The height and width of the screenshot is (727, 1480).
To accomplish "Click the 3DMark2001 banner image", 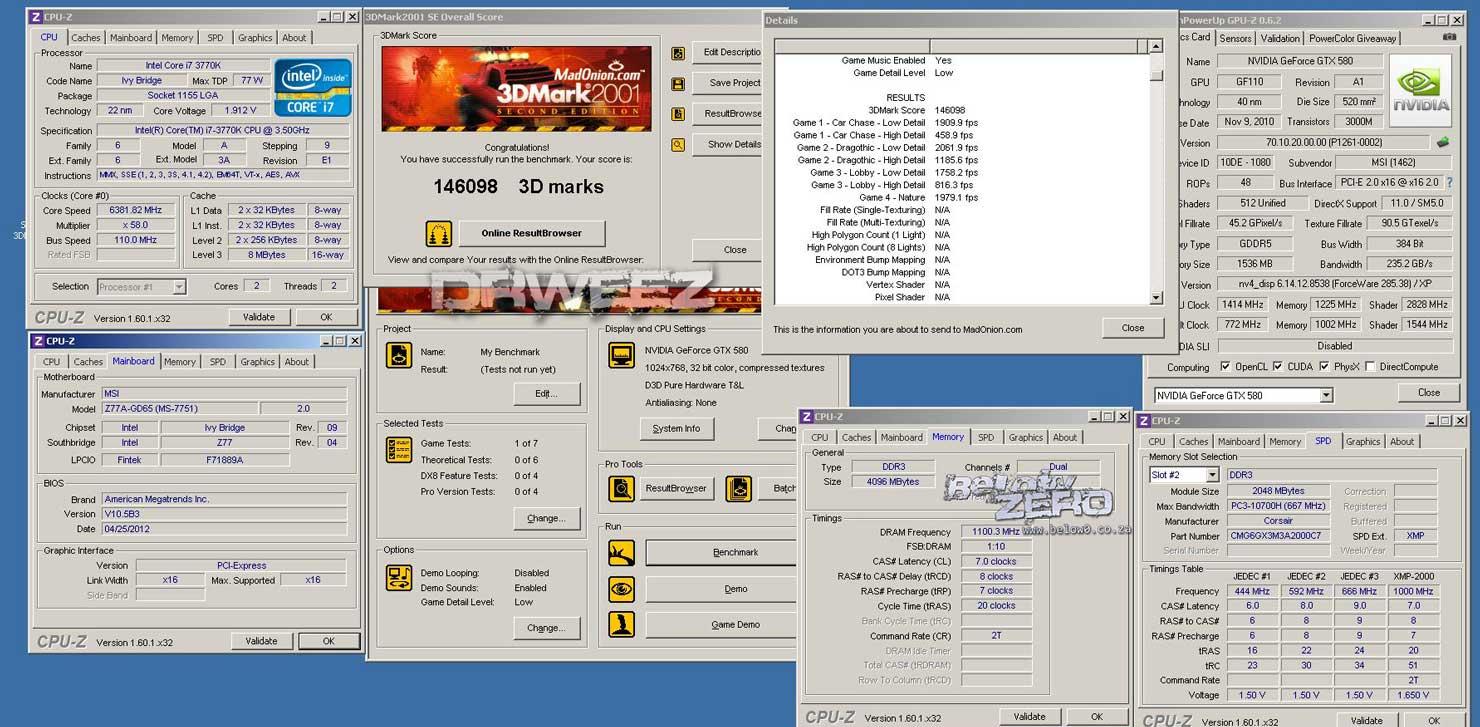I will 516,89.
